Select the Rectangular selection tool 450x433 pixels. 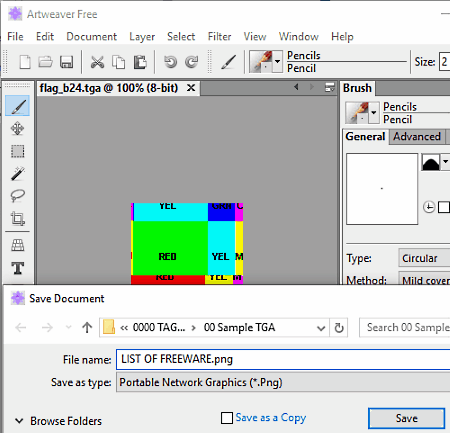(18, 151)
